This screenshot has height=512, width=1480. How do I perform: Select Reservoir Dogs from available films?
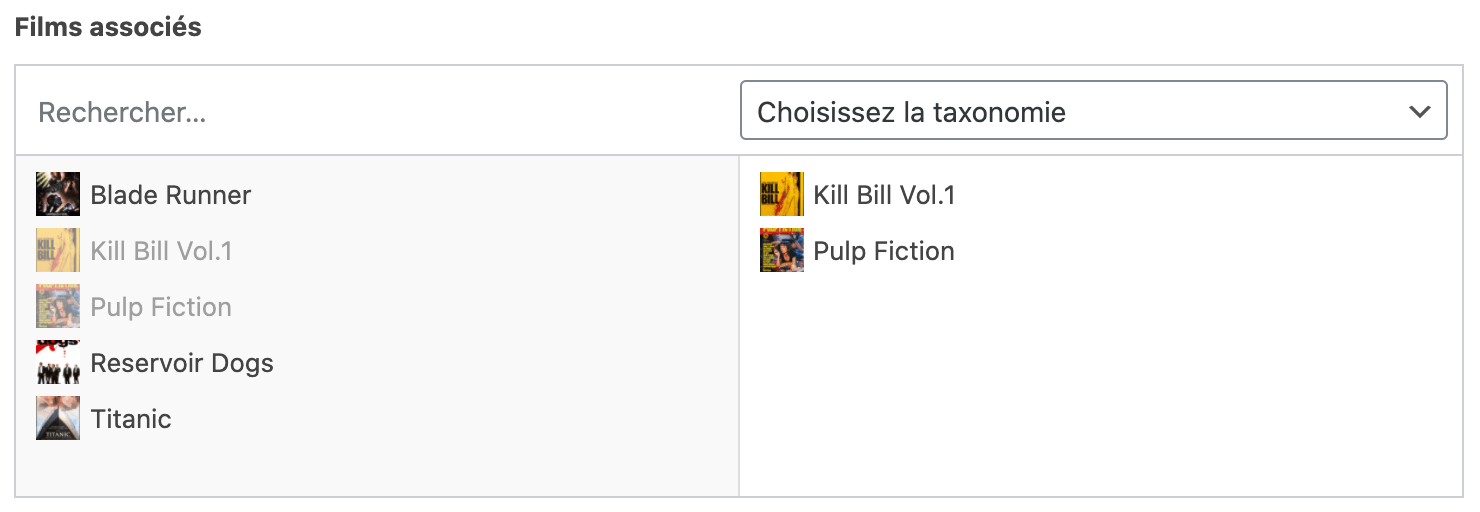[x=182, y=363]
